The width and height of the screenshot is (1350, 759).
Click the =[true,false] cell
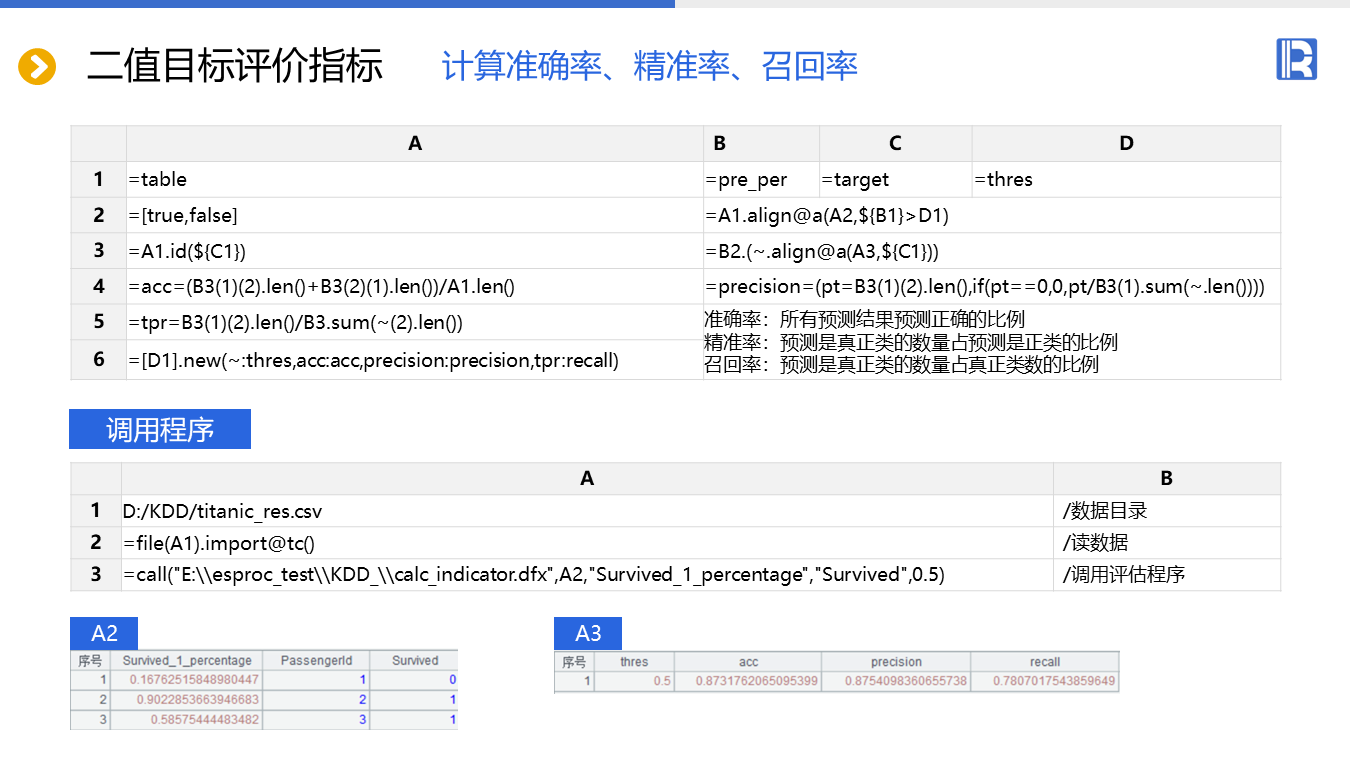pos(414,215)
